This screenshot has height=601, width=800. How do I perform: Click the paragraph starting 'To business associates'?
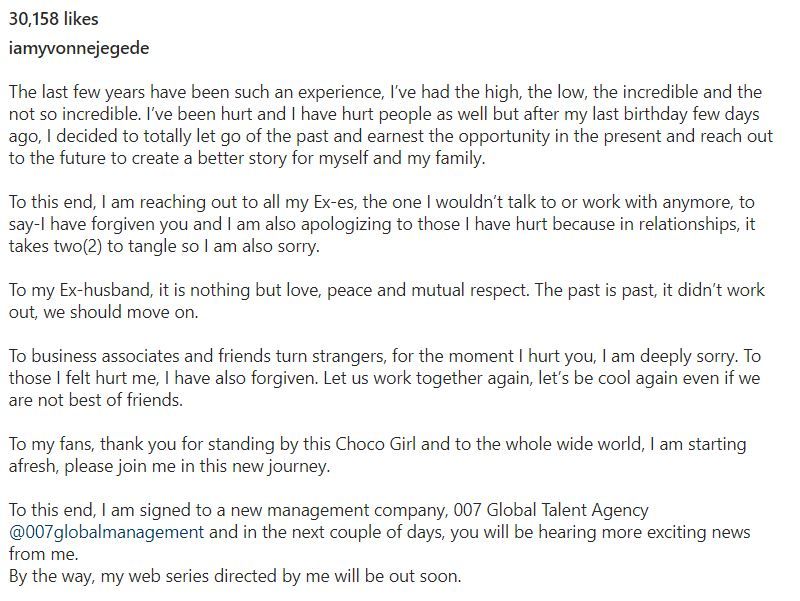coord(385,378)
